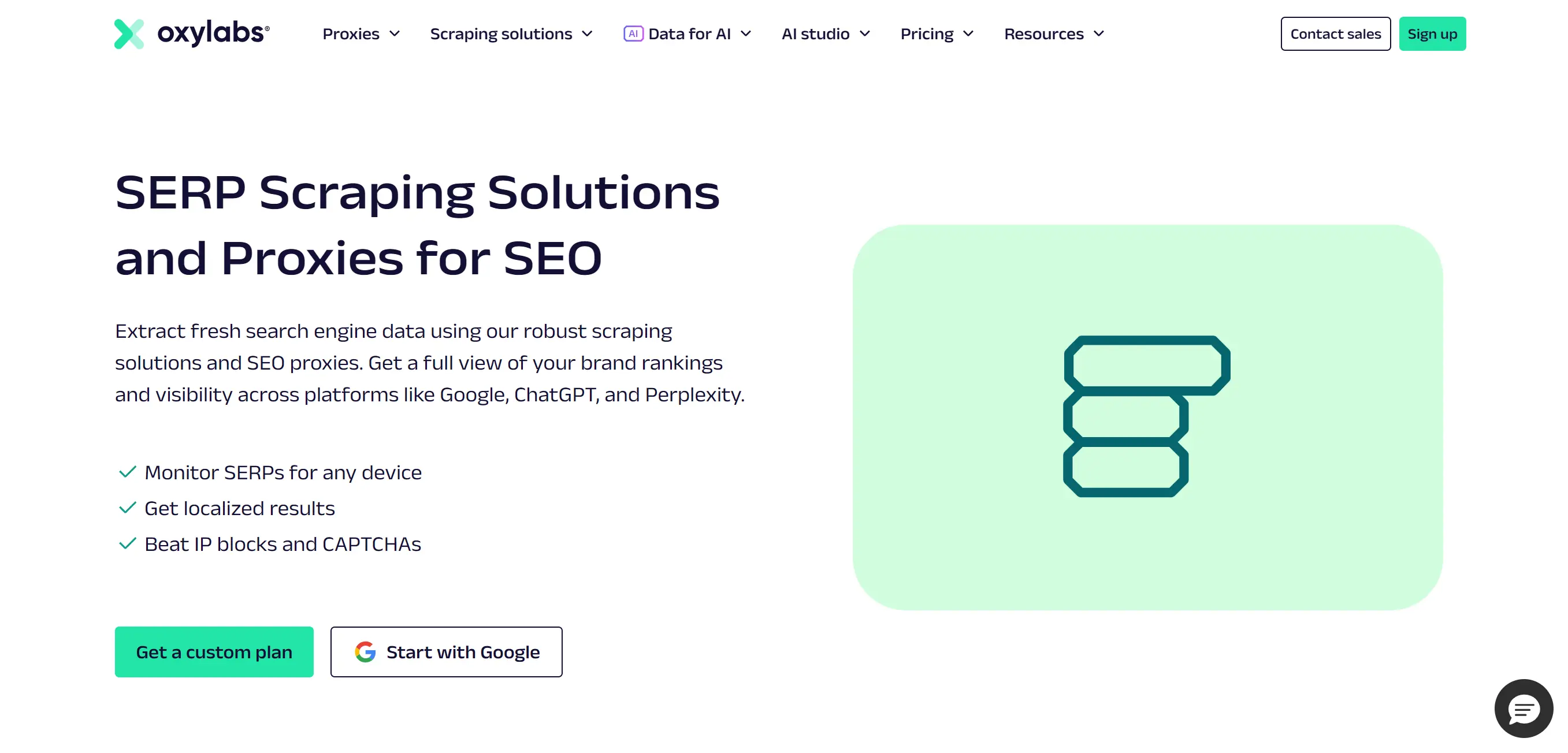Image resolution: width=1568 pixels, height=753 pixels.
Task: Click the Contact sales button
Action: [x=1336, y=34]
